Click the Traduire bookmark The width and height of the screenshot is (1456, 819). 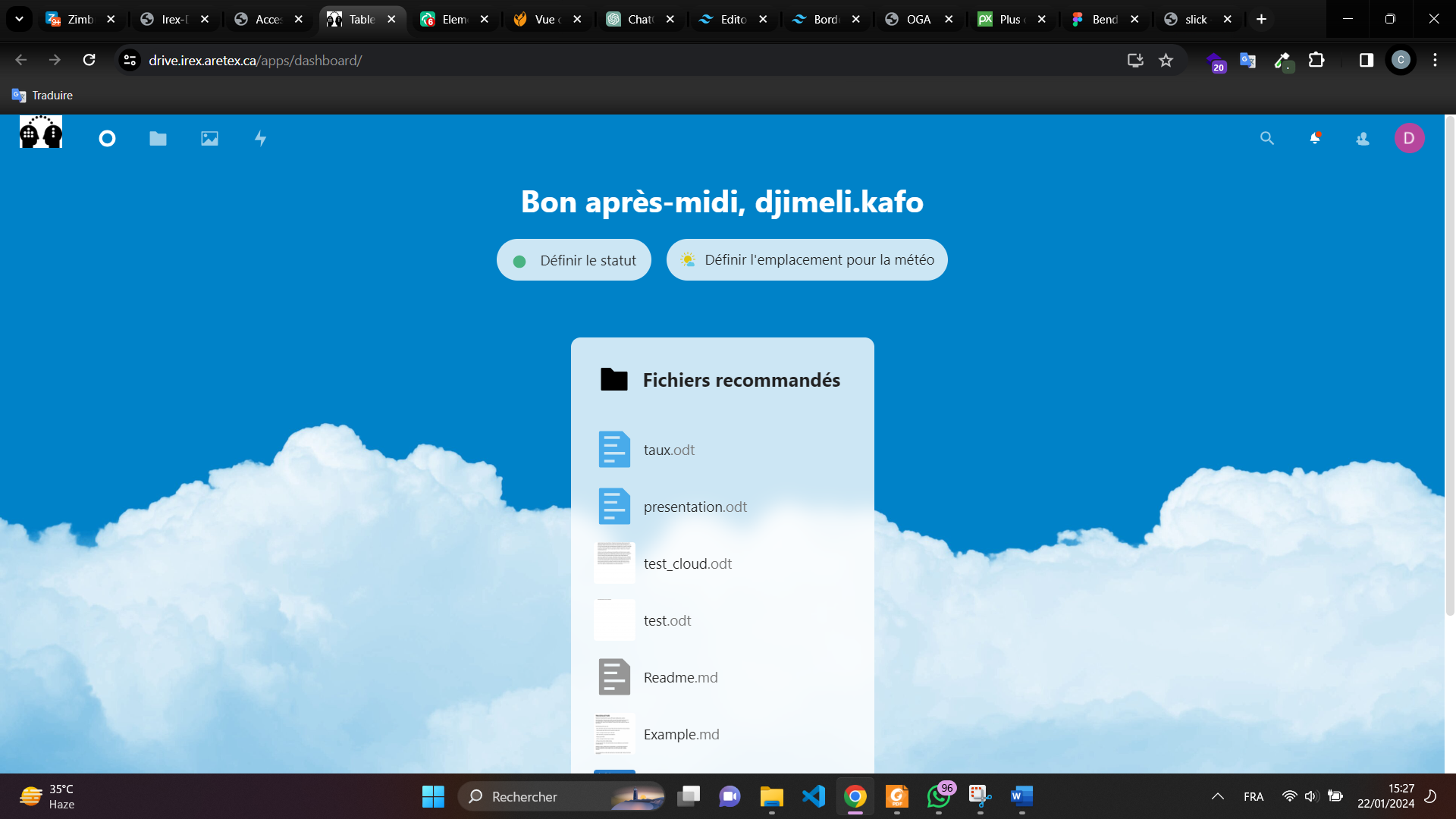[42, 95]
